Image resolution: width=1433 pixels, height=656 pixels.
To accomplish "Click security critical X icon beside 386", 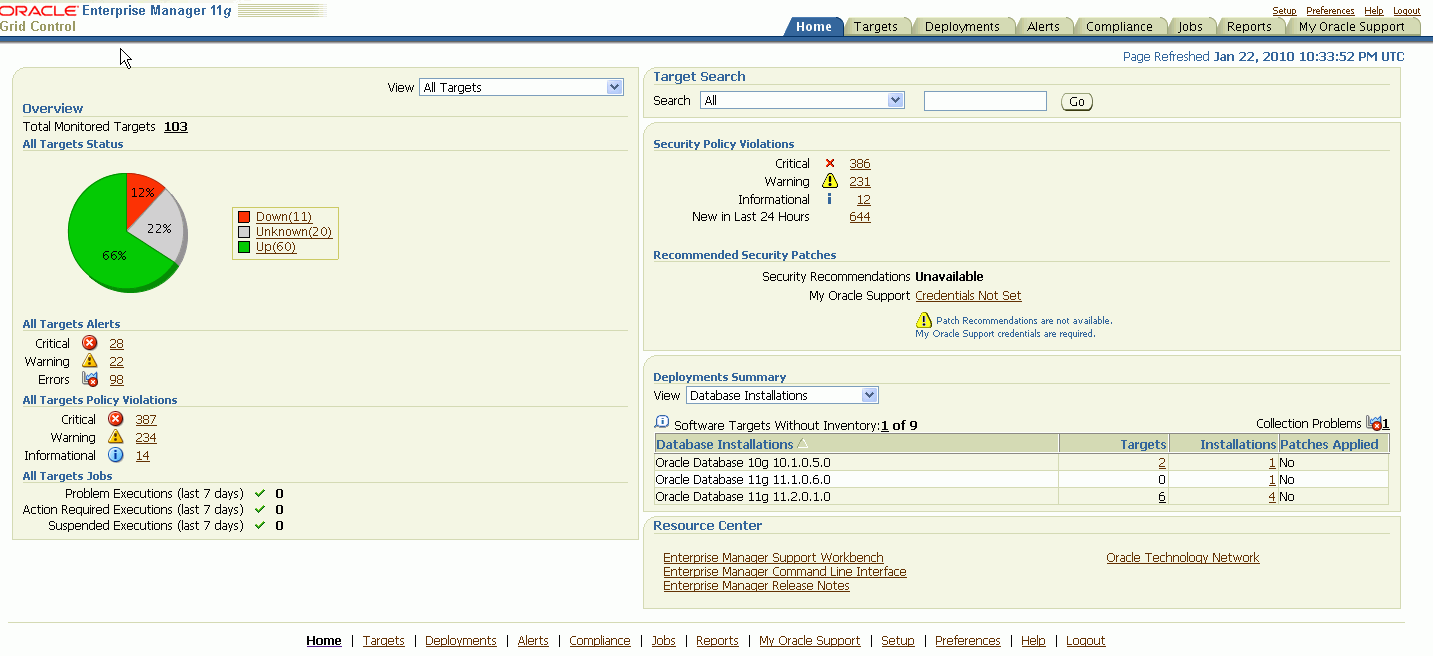I will [829, 163].
